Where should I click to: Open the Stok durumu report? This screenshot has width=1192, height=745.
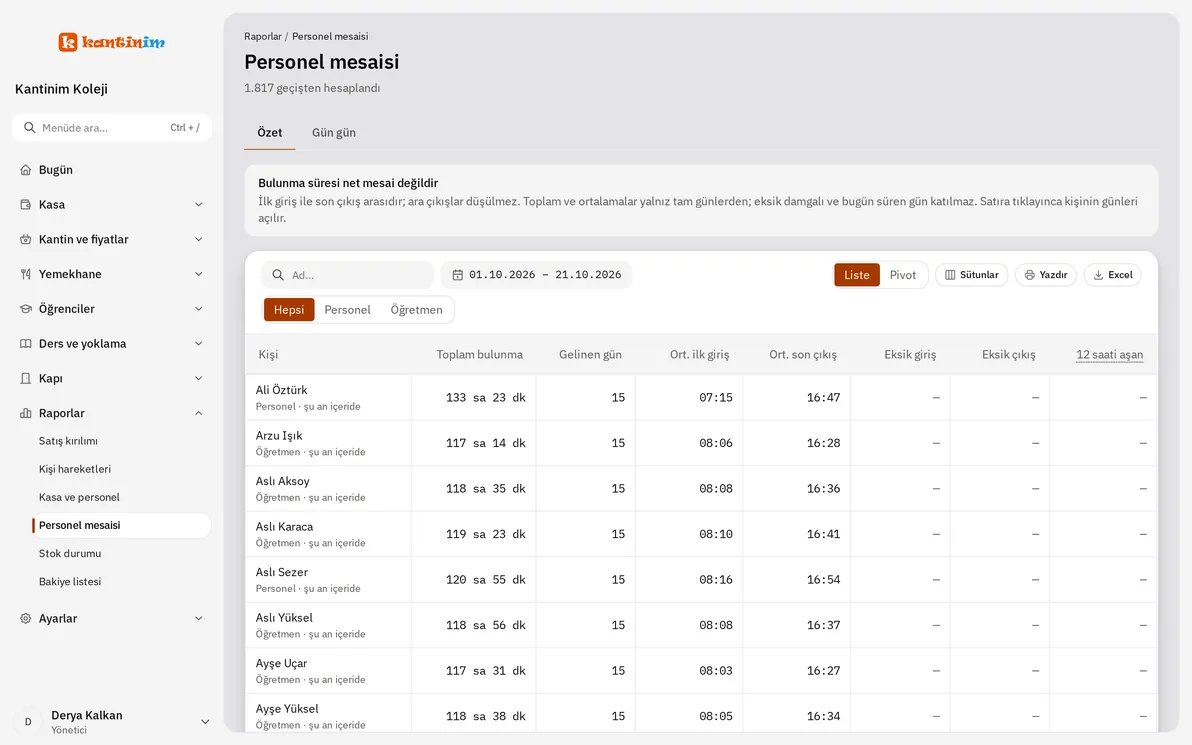pyautogui.click(x=70, y=553)
